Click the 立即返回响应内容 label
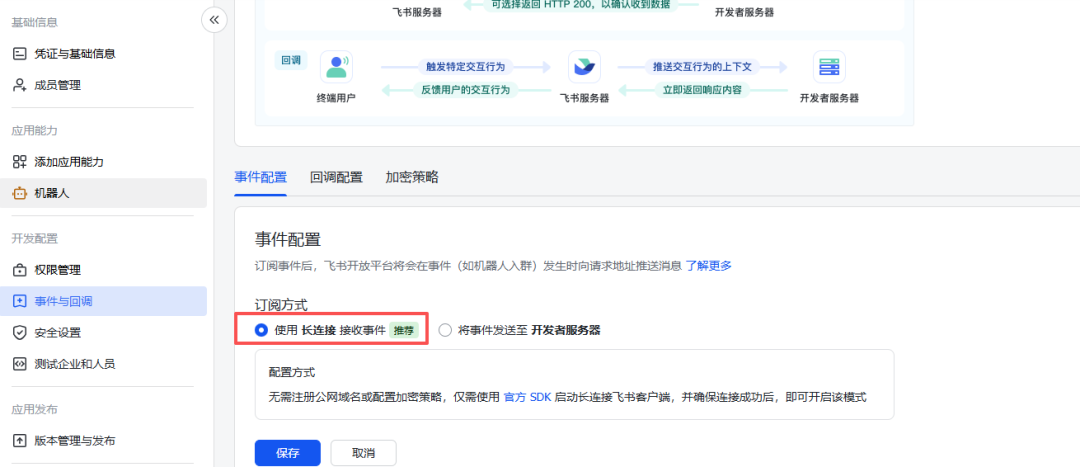The width and height of the screenshot is (1080, 467). 702,90
